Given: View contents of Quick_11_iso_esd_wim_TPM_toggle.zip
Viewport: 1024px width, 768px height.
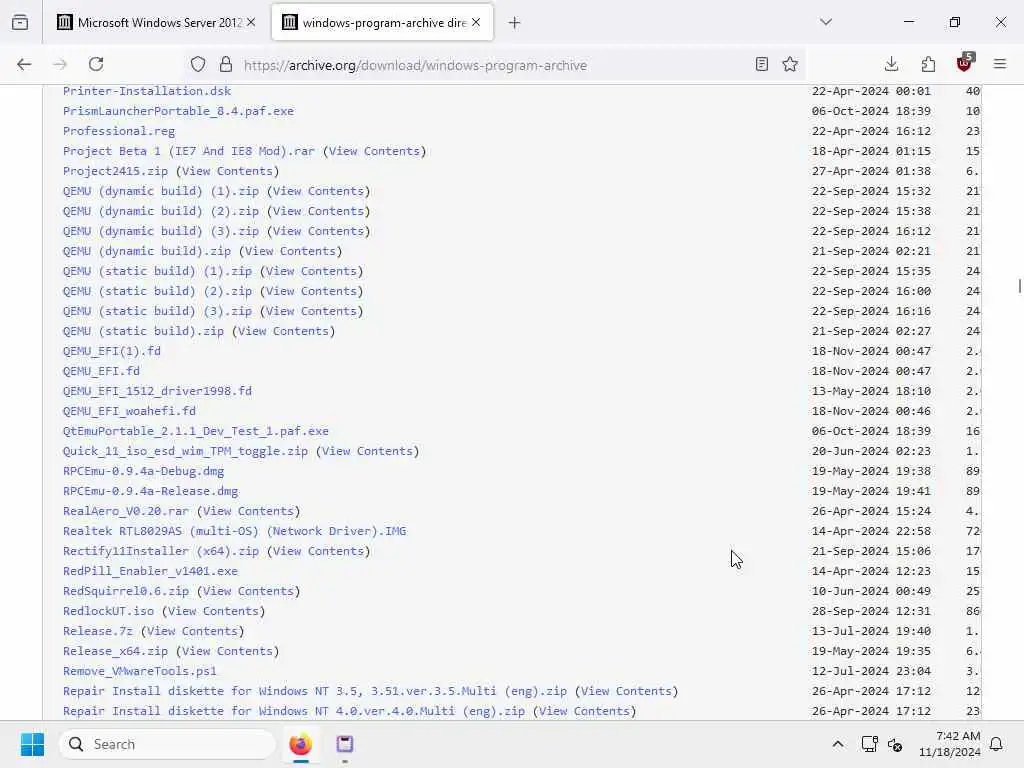Looking at the screenshot, I should pyautogui.click(x=367, y=451).
